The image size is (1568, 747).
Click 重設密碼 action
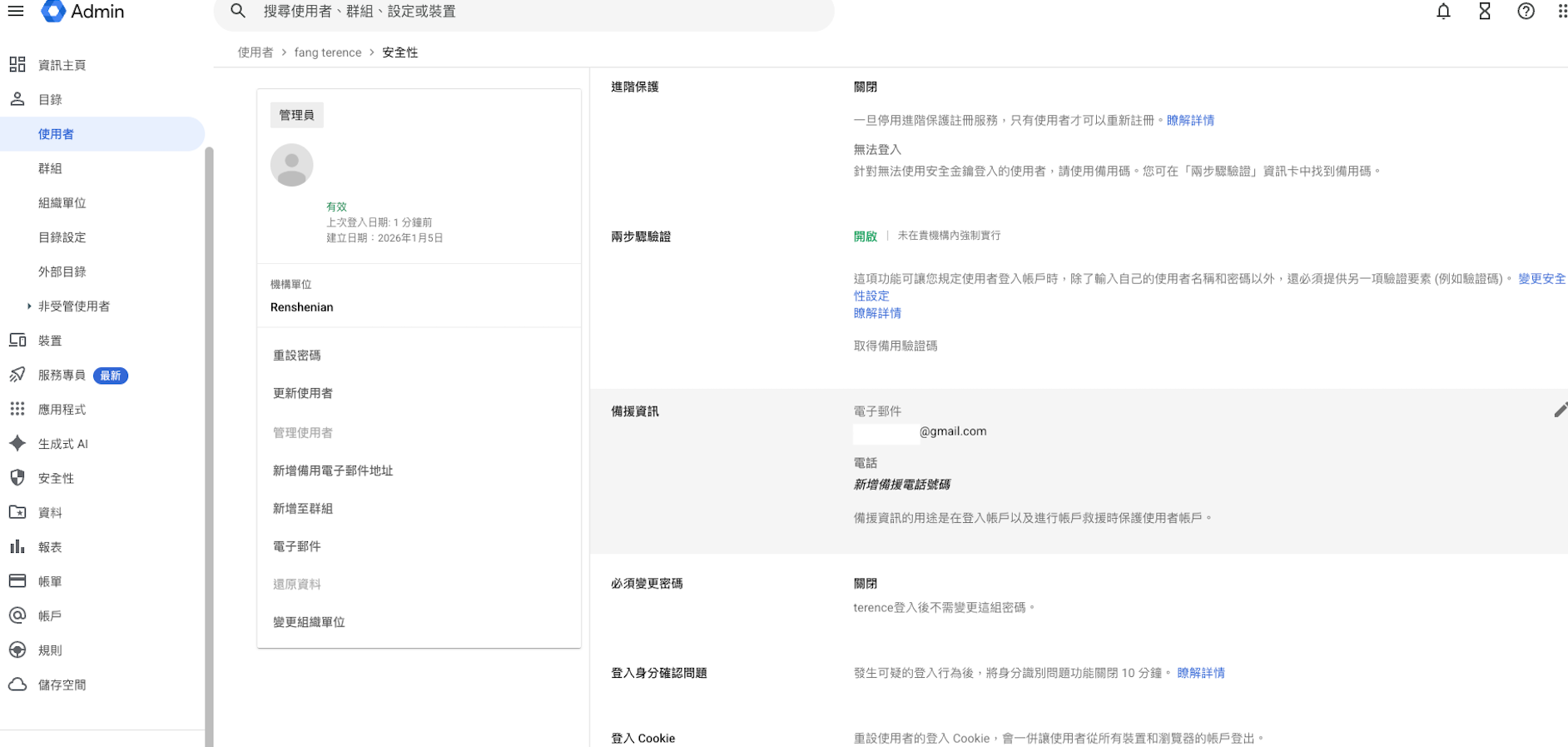[x=297, y=356]
